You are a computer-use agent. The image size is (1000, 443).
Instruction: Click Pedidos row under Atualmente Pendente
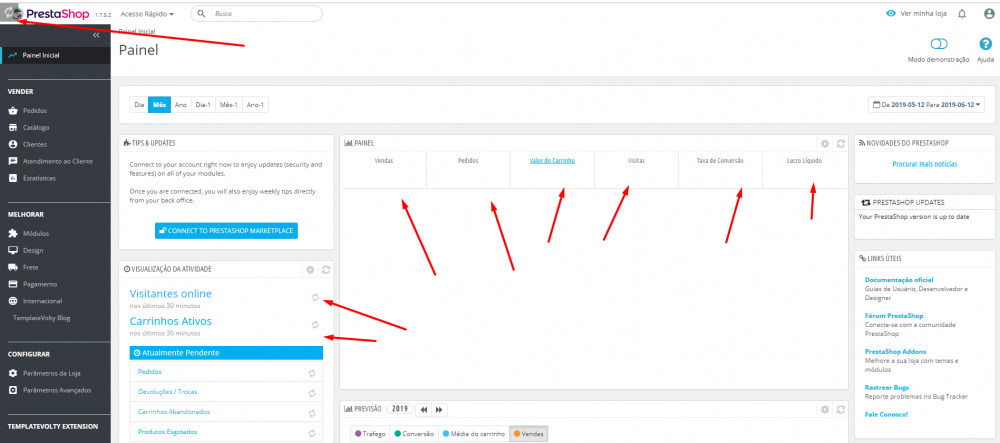click(226, 372)
